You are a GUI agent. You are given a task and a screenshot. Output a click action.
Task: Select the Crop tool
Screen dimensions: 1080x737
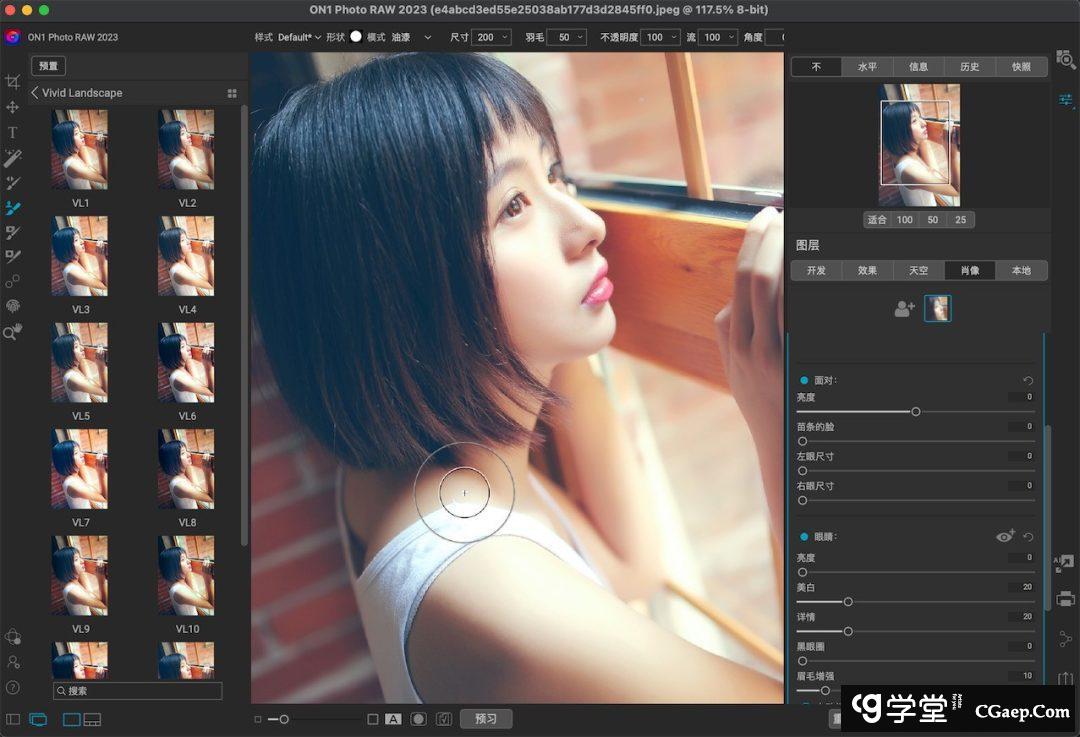(x=13, y=82)
